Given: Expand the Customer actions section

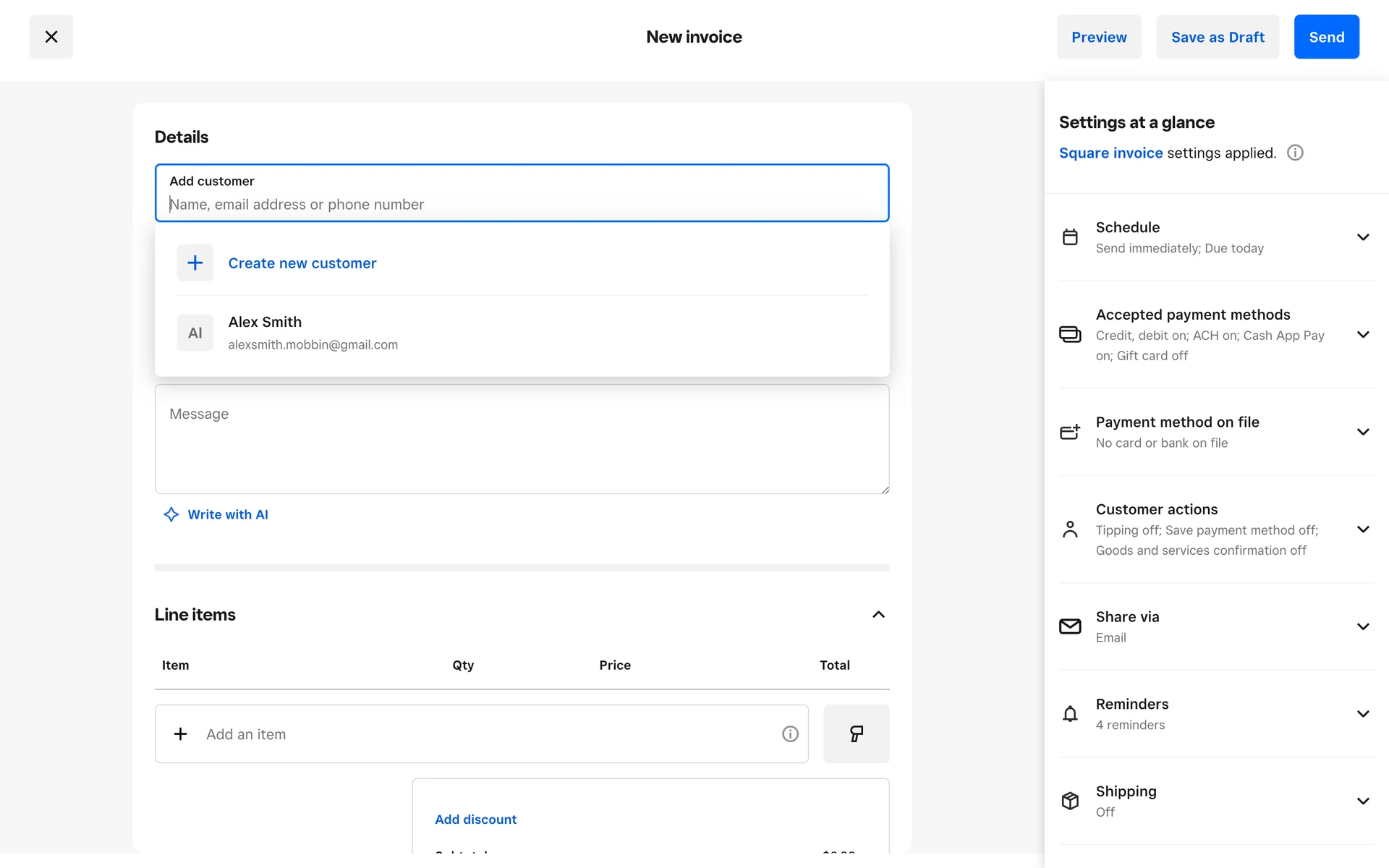Looking at the screenshot, I should 1363,529.
